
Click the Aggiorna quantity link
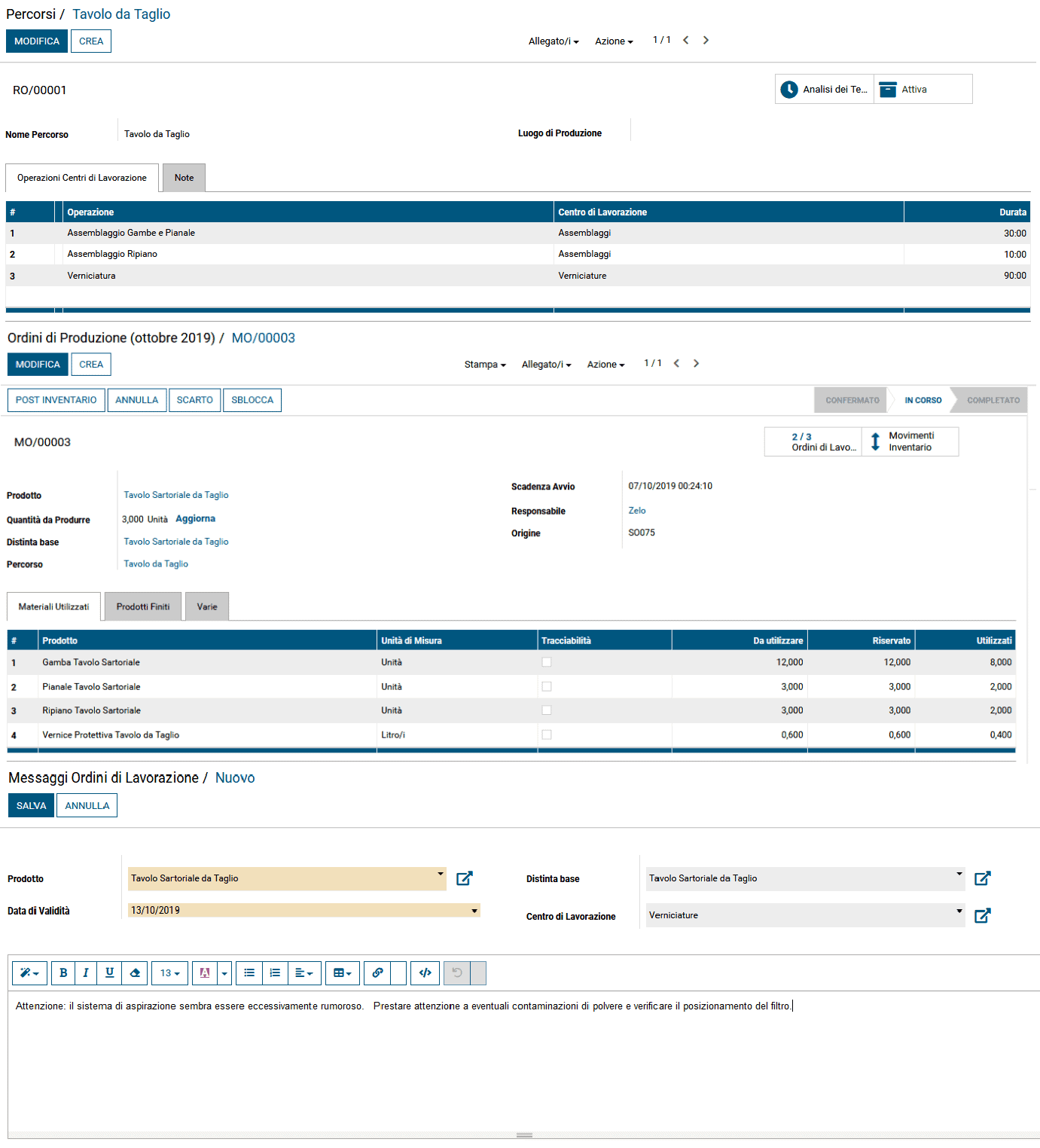click(x=196, y=519)
